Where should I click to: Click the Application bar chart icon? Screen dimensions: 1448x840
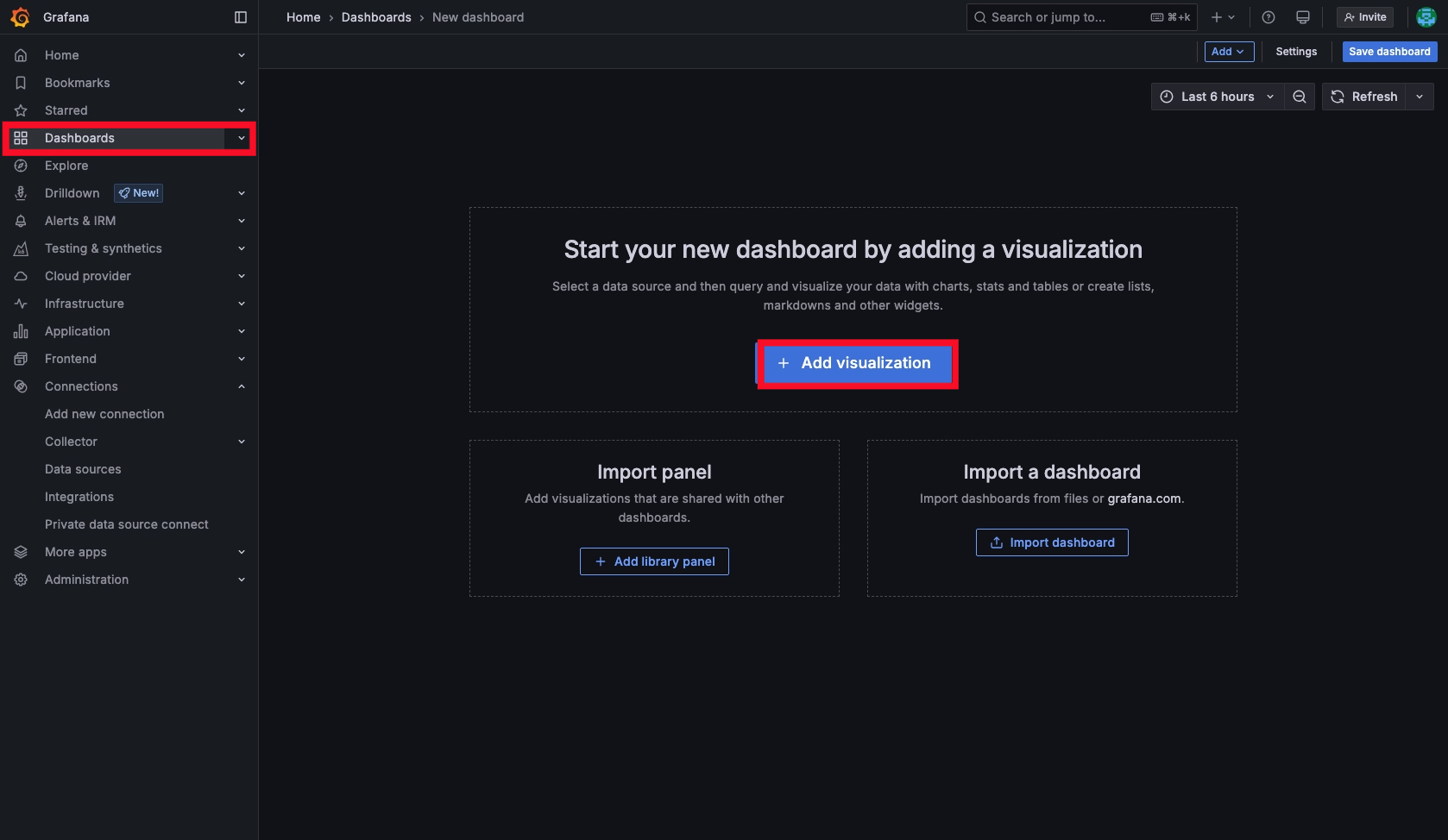[21, 331]
